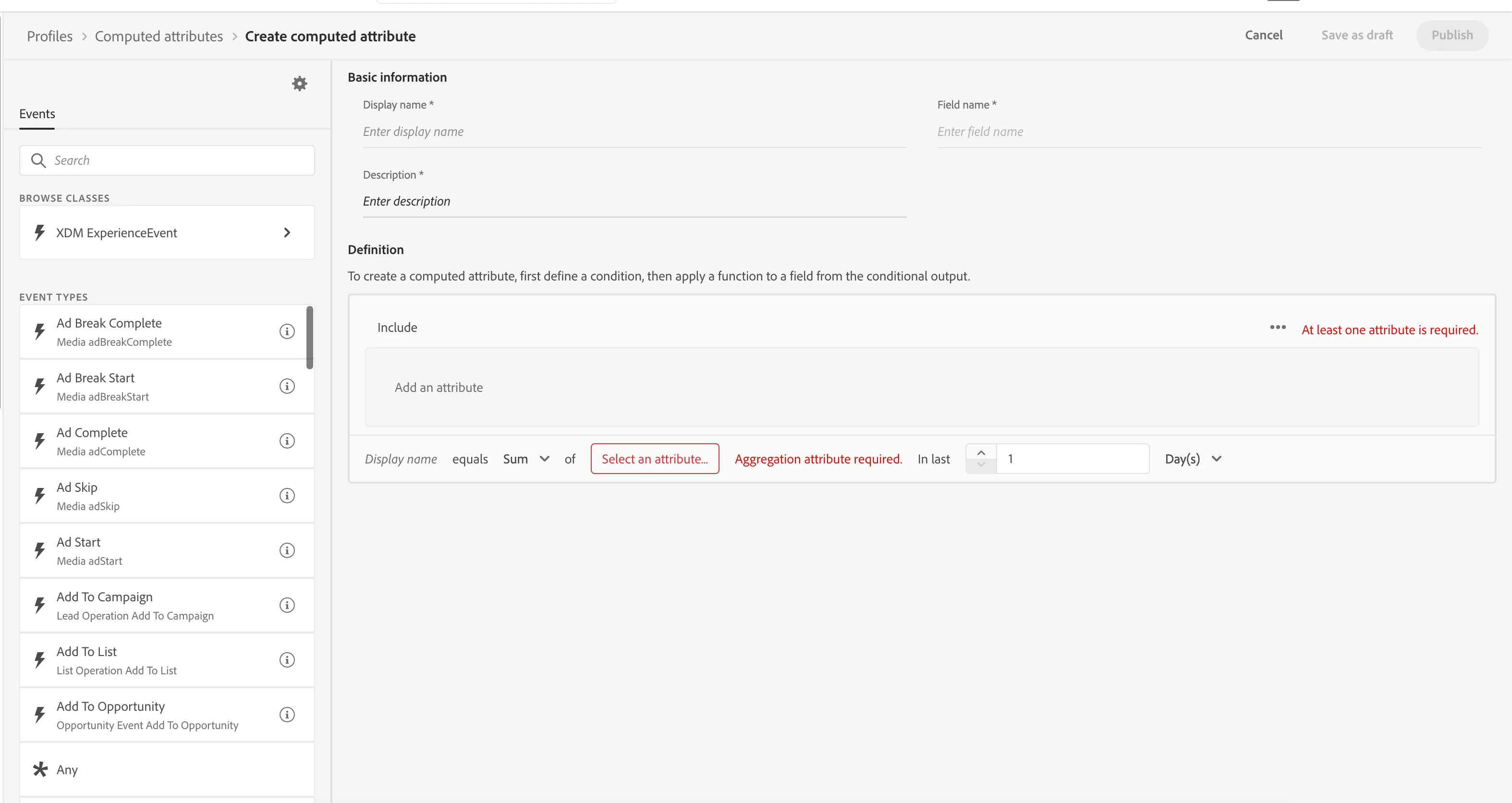
Task: Focus the Description input
Action: [x=634, y=201]
